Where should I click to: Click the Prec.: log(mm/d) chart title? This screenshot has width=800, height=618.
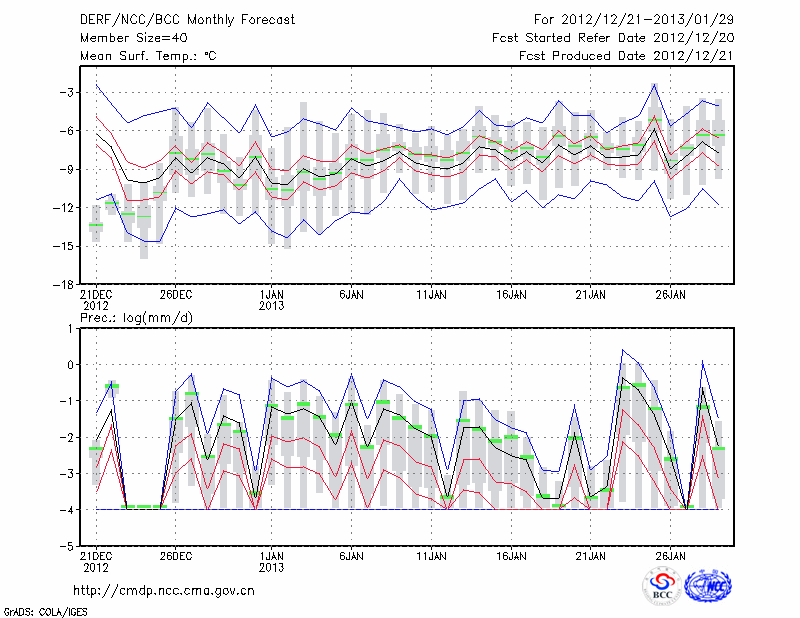[x=144, y=318]
